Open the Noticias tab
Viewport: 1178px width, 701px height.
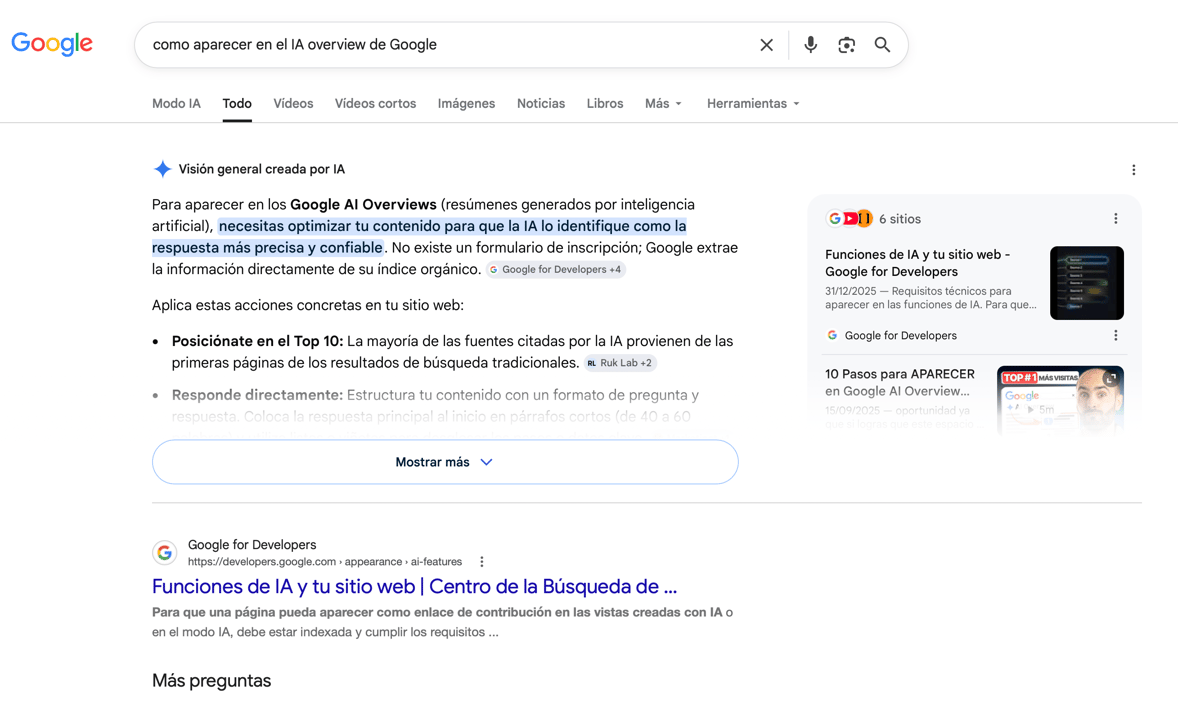[541, 104]
